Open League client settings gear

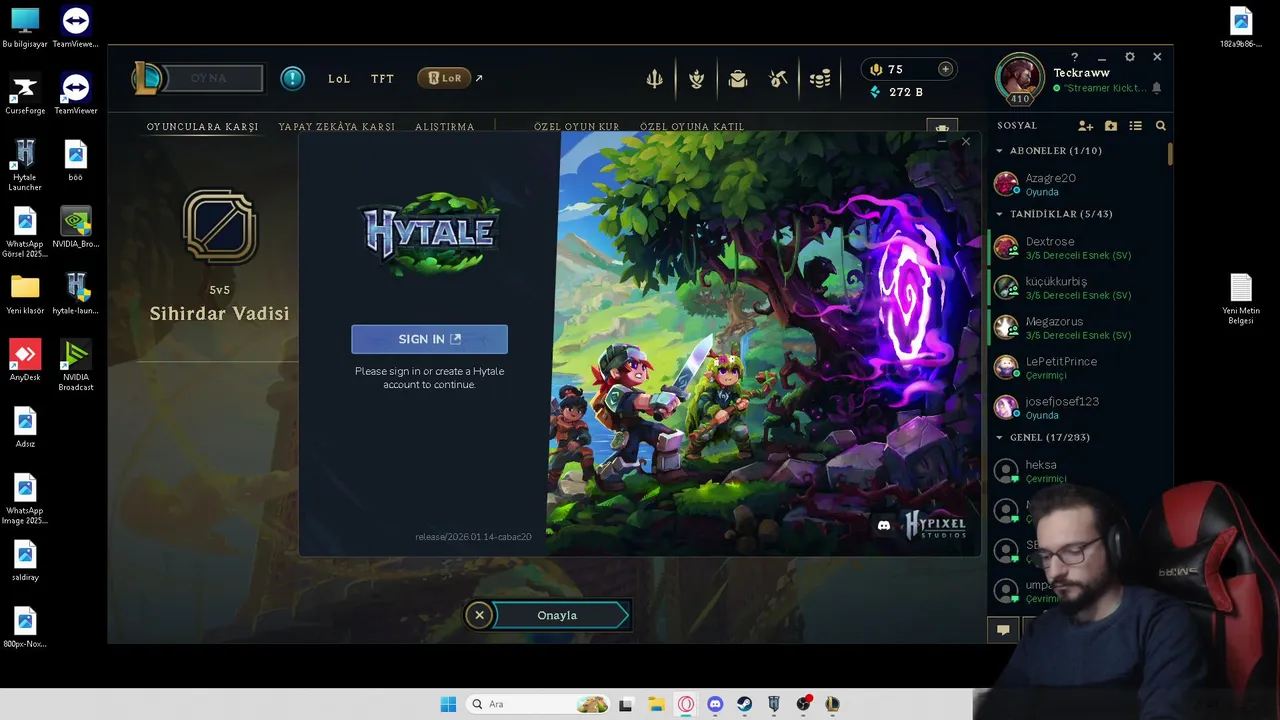(x=1130, y=57)
